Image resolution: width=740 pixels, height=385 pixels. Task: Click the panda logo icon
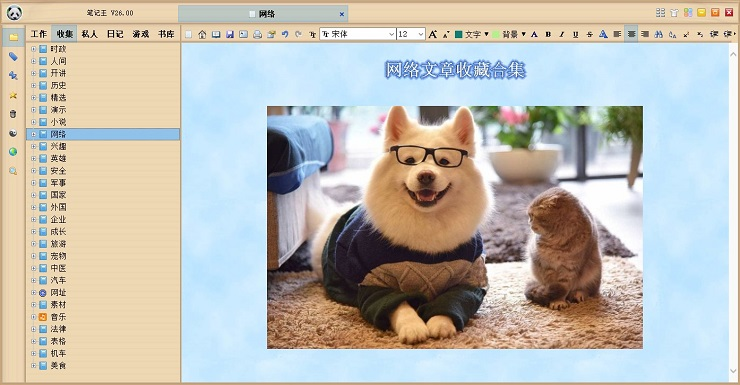click(15, 13)
